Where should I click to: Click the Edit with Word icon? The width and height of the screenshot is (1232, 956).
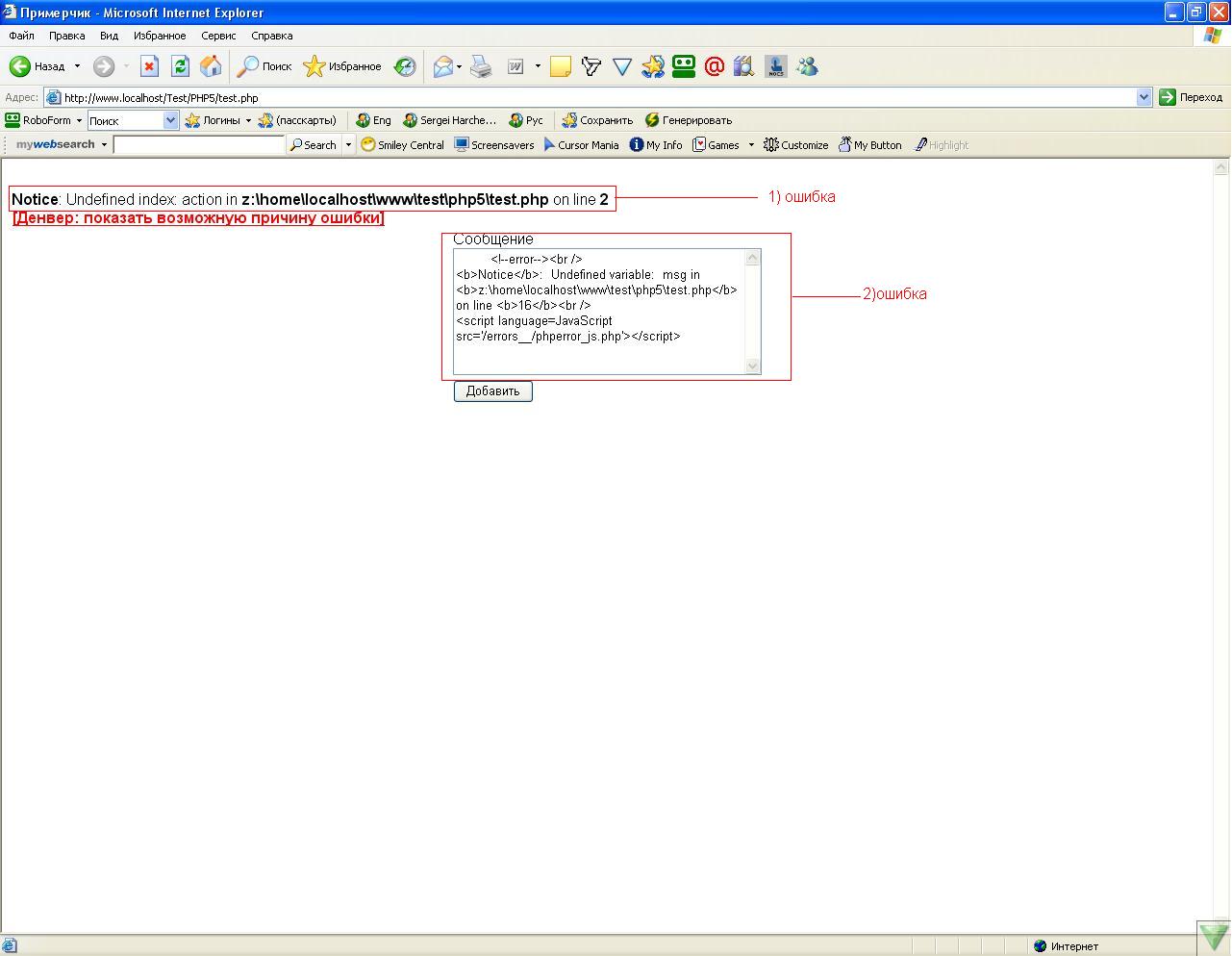pyautogui.click(x=515, y=66)
